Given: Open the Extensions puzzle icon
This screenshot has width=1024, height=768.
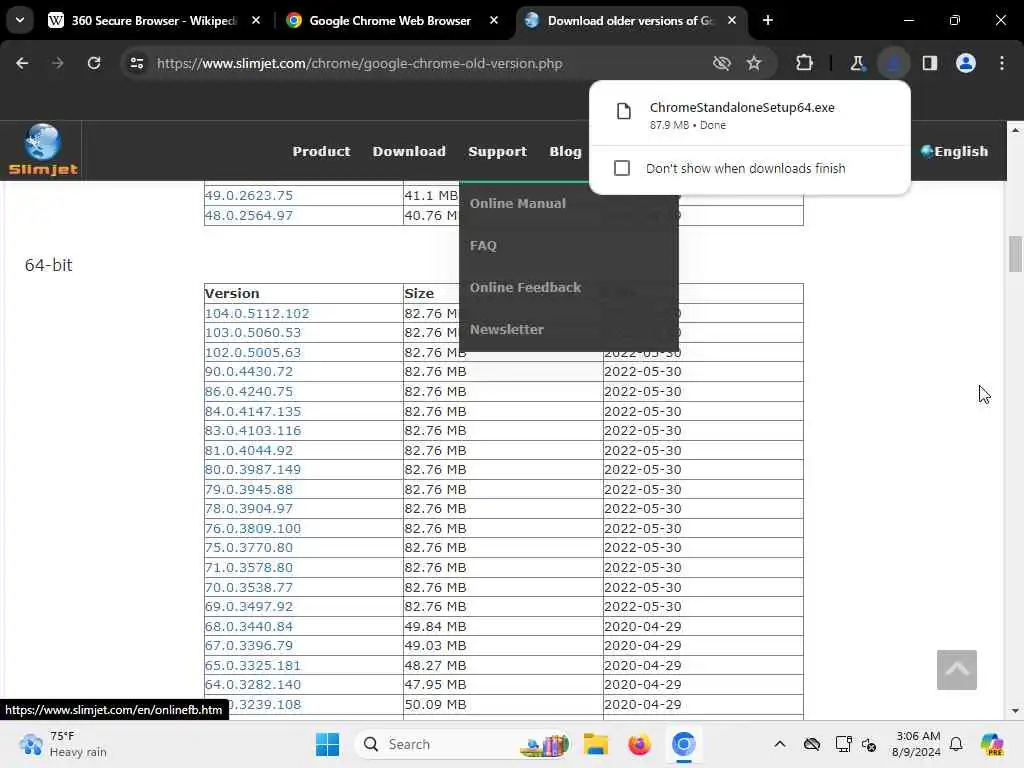Looking at the screenshot, I should (805, 63).
